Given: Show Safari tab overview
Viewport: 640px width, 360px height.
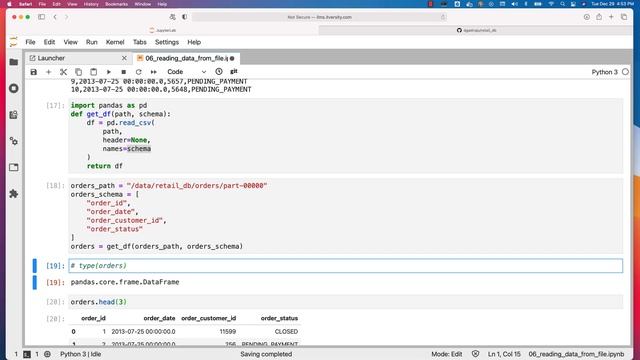Looking at the screenshot, I should (x=624, y=17).
